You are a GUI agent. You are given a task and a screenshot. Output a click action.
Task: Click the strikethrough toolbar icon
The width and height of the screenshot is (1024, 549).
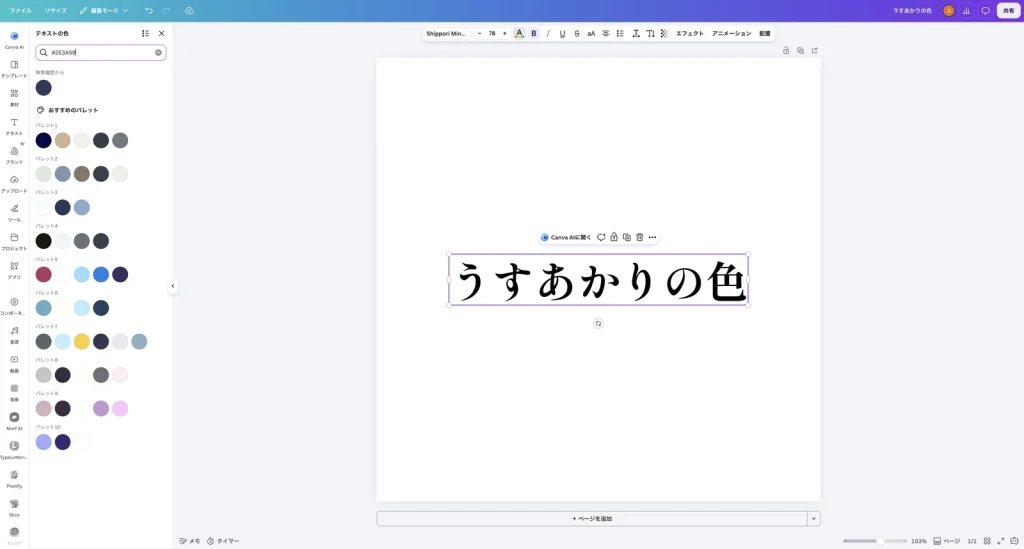577,33
